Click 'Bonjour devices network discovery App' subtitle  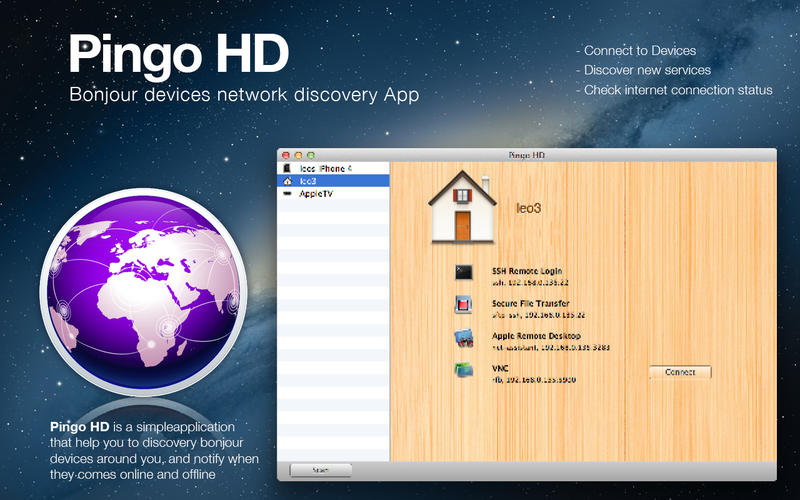click(244, 95)
